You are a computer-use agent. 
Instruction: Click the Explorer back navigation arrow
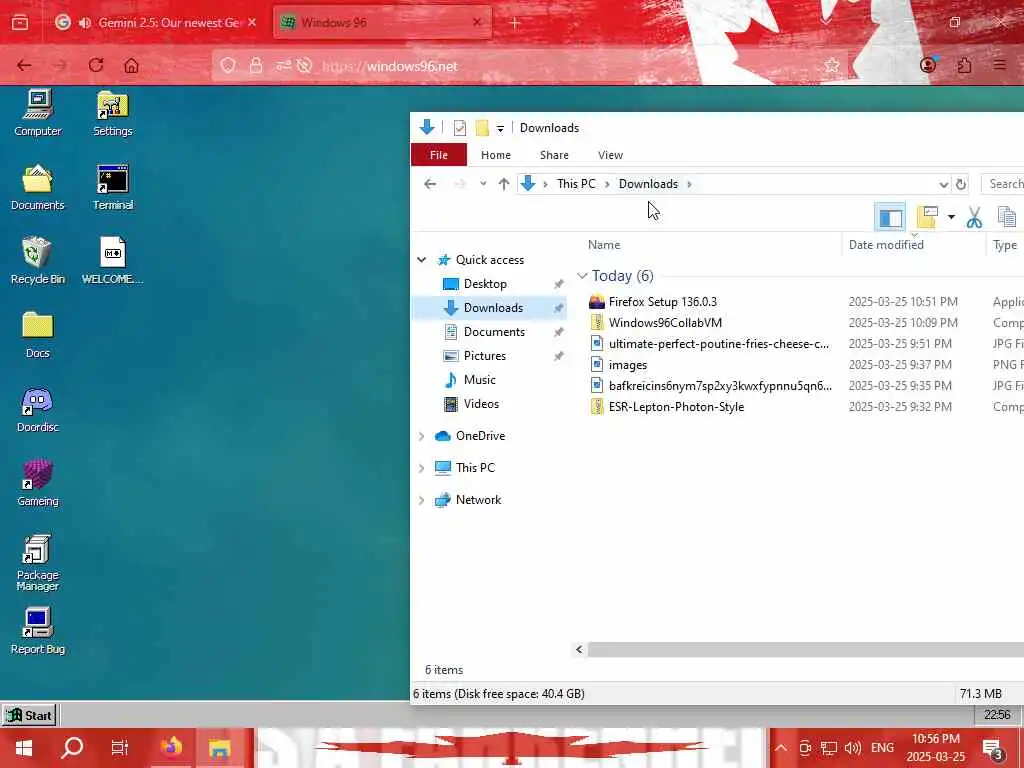pyautogui.click(x=430, y=184)
